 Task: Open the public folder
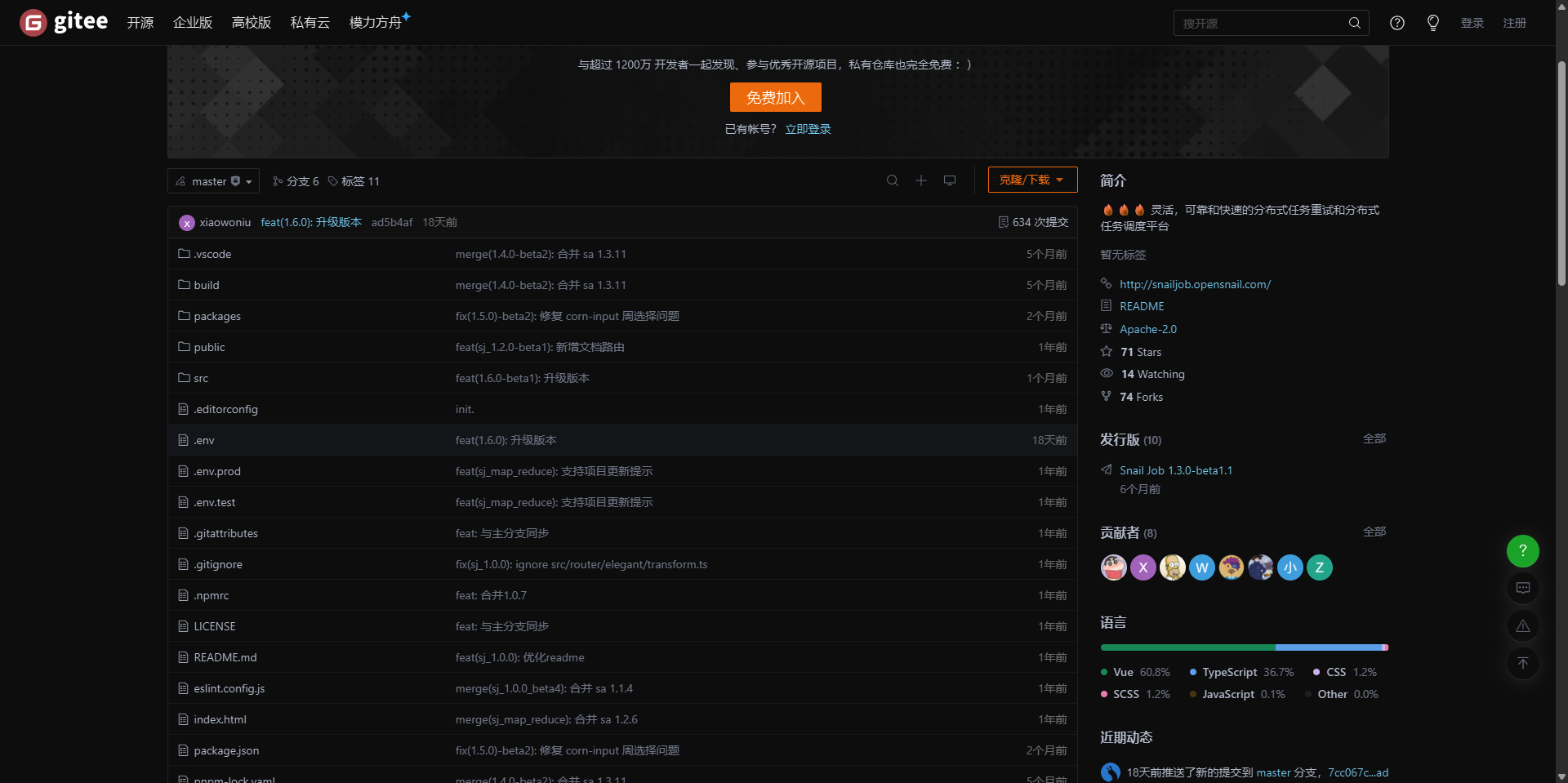(209, 347)
